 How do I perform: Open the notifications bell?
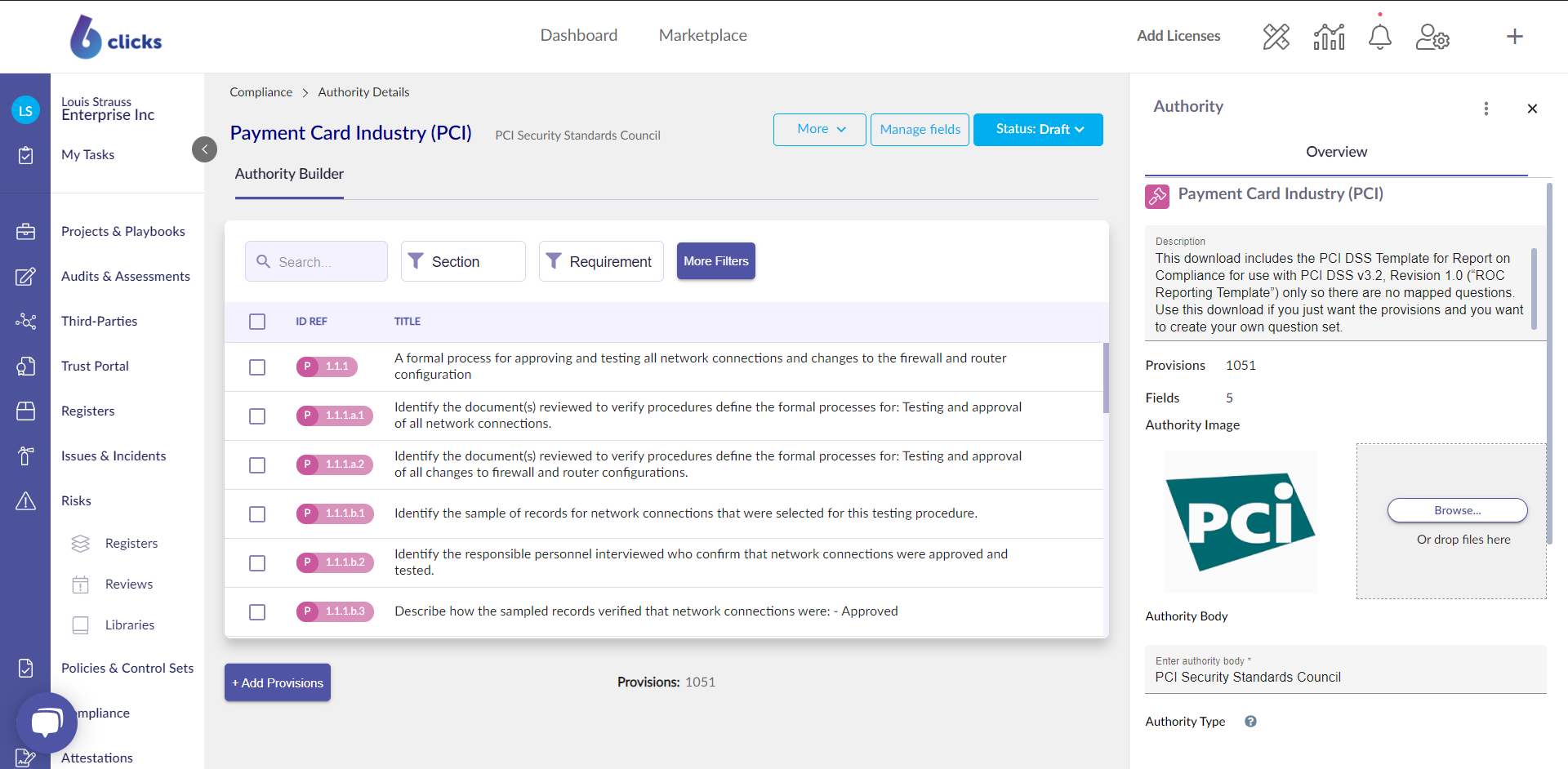(1380, 37)
